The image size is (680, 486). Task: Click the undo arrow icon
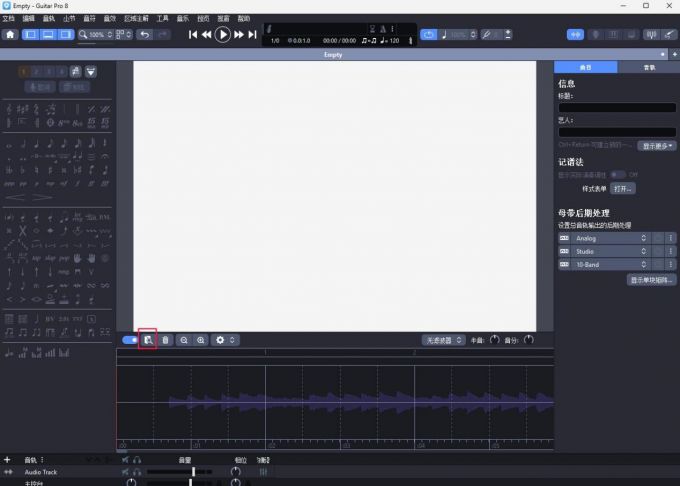click(x=145, y=34)
